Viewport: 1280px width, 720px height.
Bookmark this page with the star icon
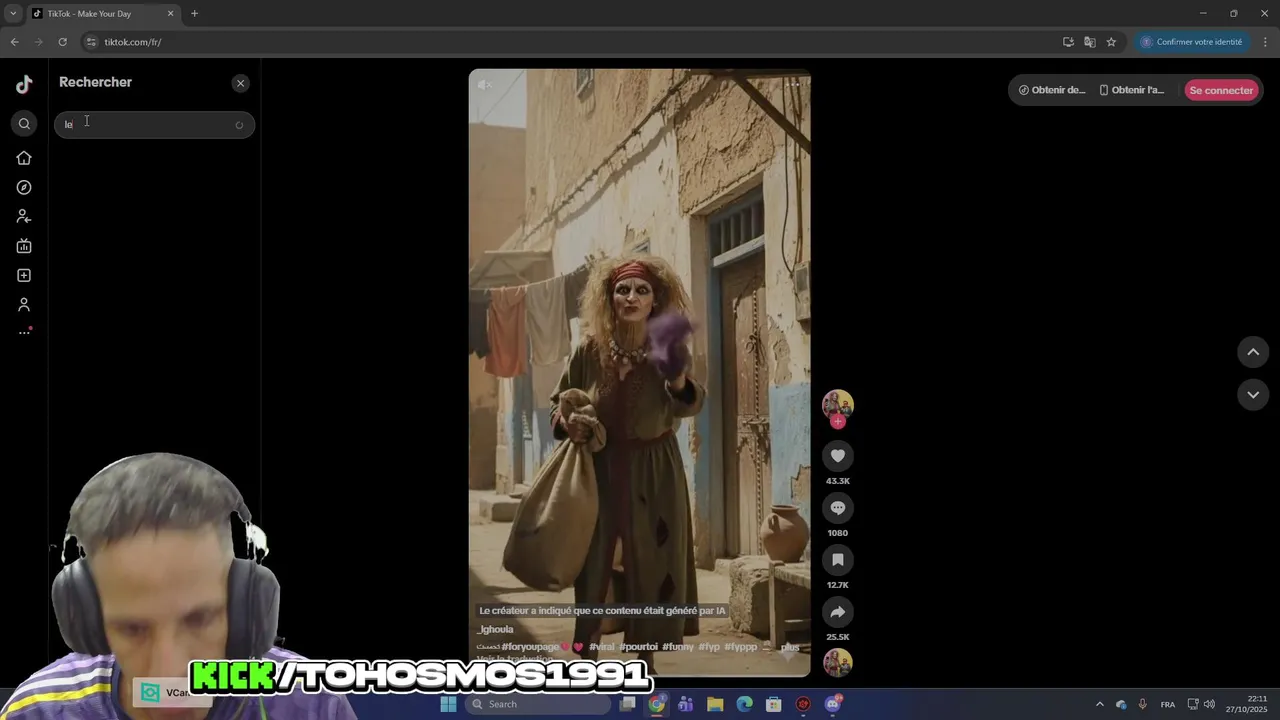click(1111, 42)
